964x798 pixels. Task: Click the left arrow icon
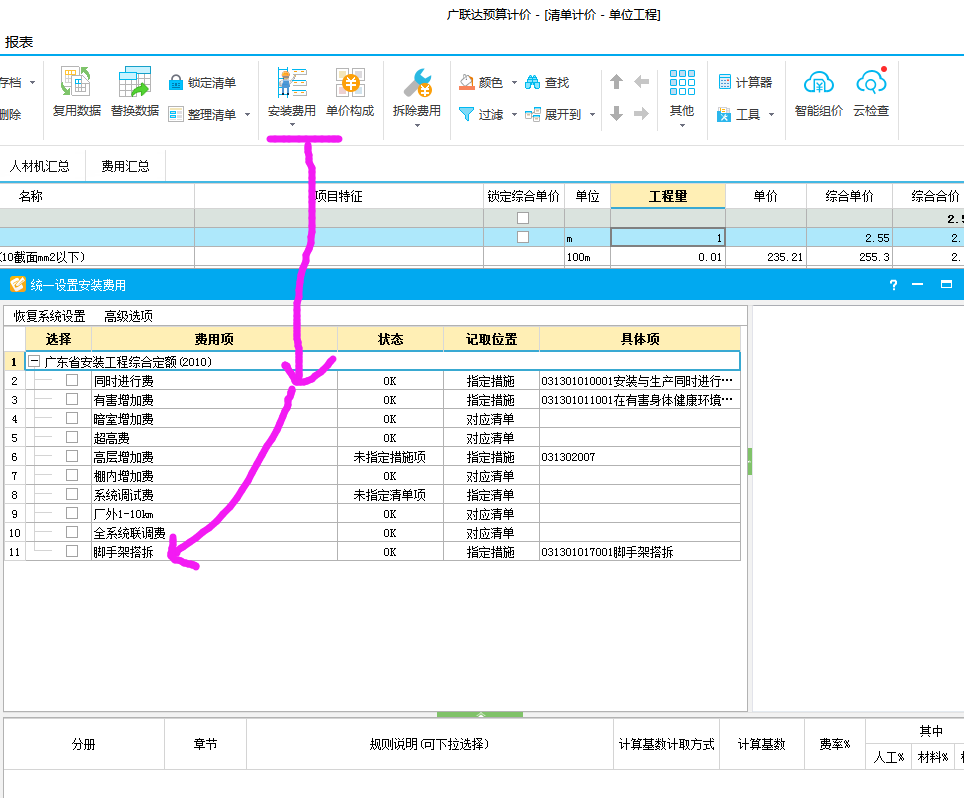click(x=641, y=82)
